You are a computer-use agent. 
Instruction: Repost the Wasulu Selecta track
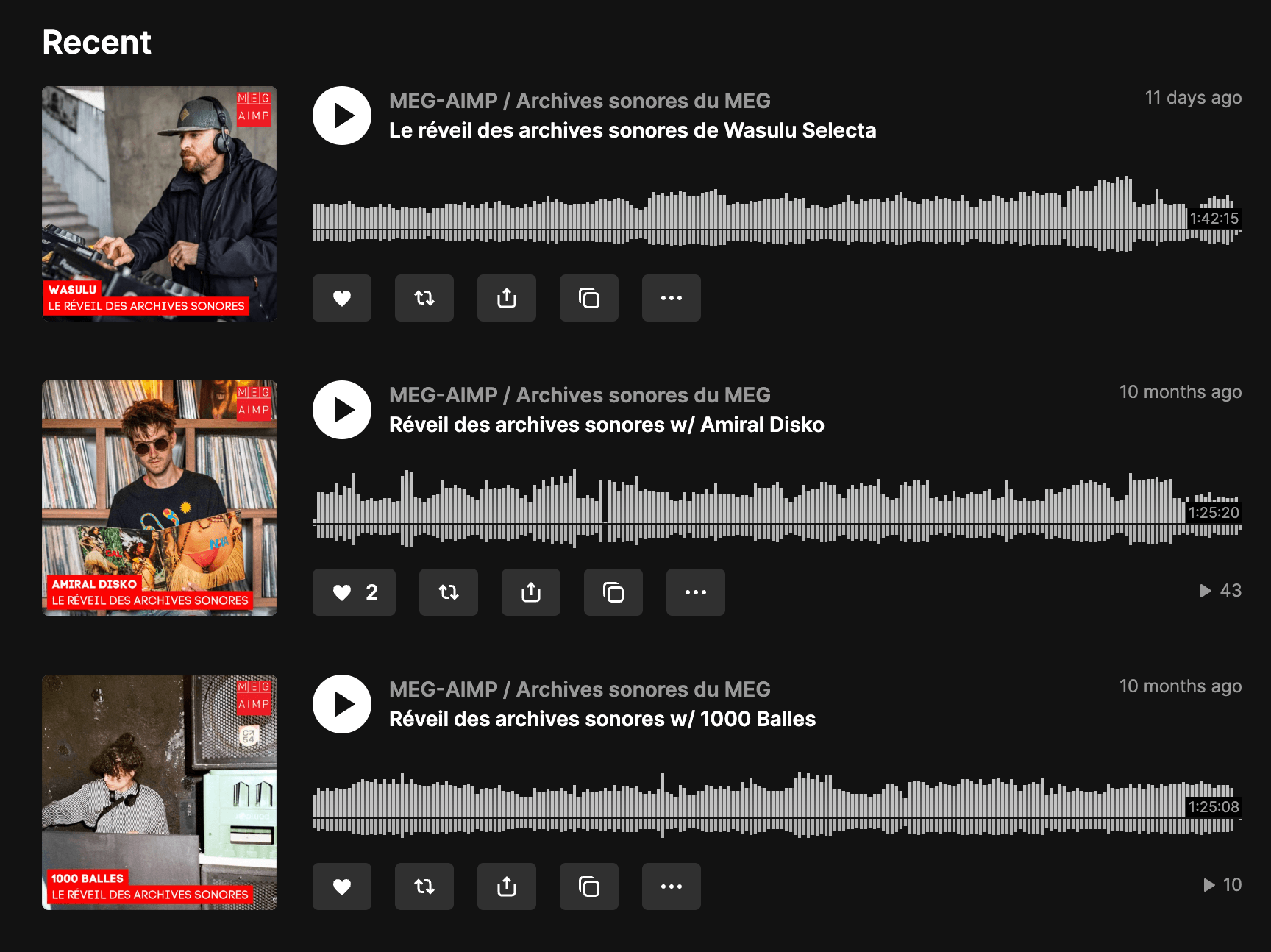tap(424, 298)
